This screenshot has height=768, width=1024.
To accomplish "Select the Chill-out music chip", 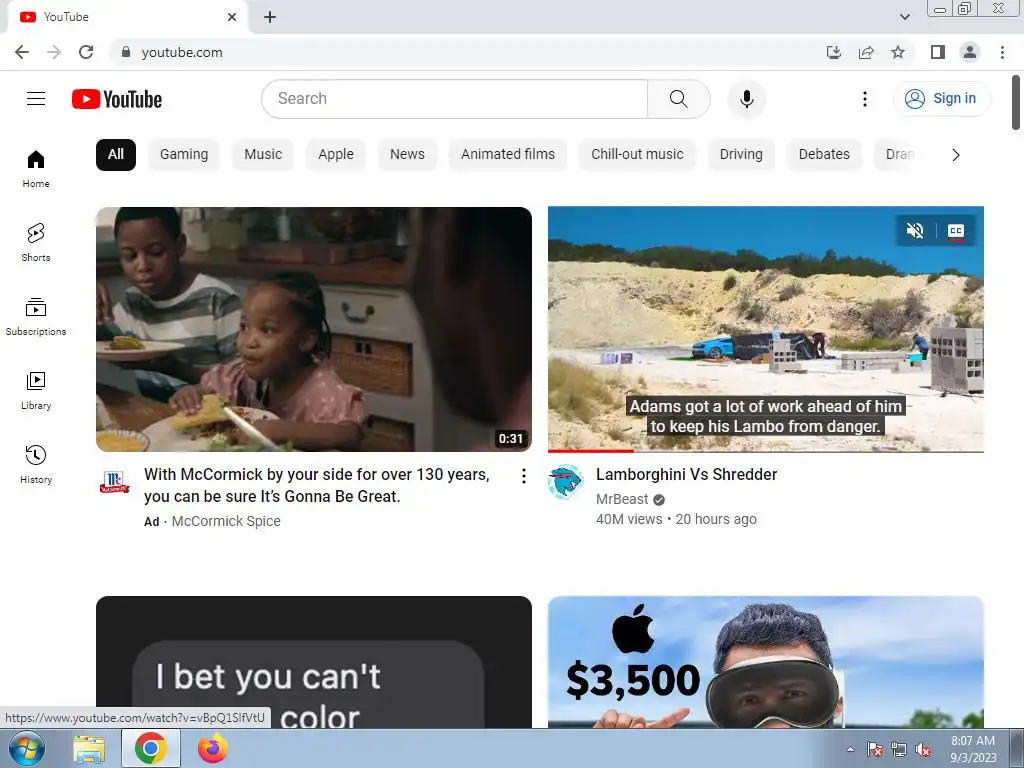I will pyautogui.click(x=637, y=155).
